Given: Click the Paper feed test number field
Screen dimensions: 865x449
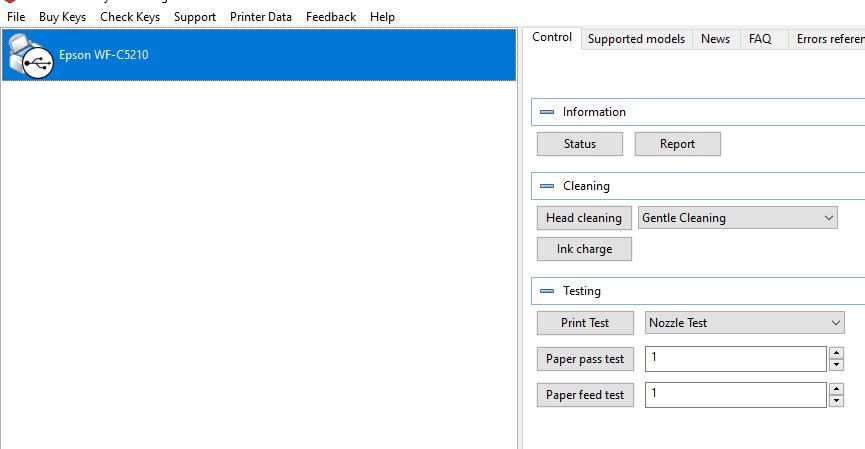Looking at the screenshot, I should [735, 395].
